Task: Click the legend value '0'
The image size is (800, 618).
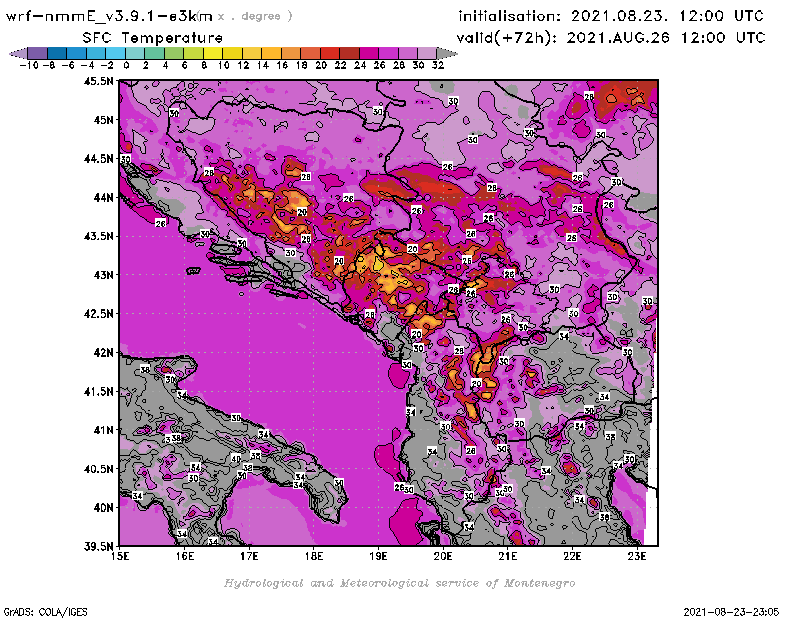Action: point(126,65)
